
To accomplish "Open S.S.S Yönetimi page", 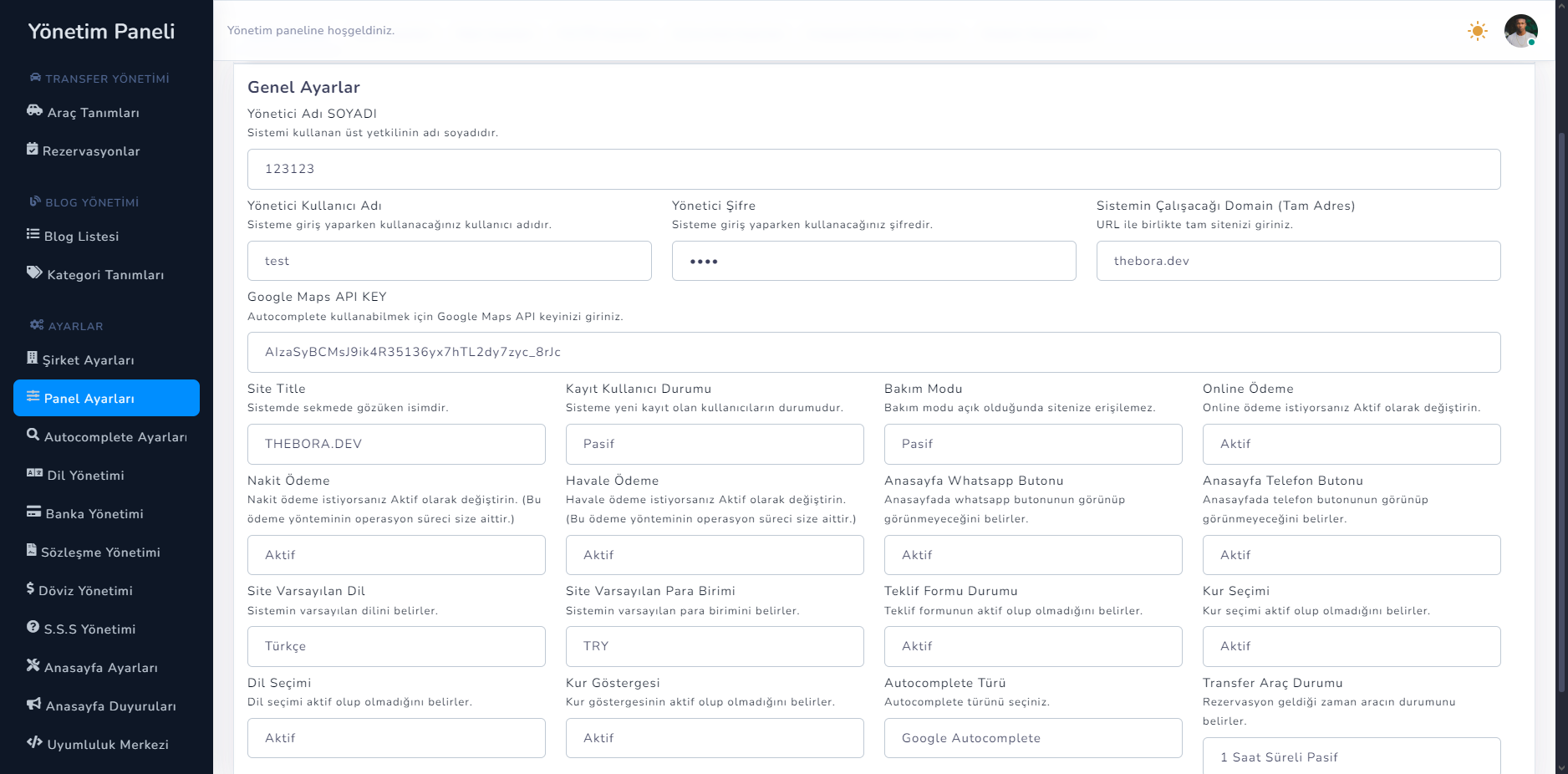I will (x=106, y=629).
